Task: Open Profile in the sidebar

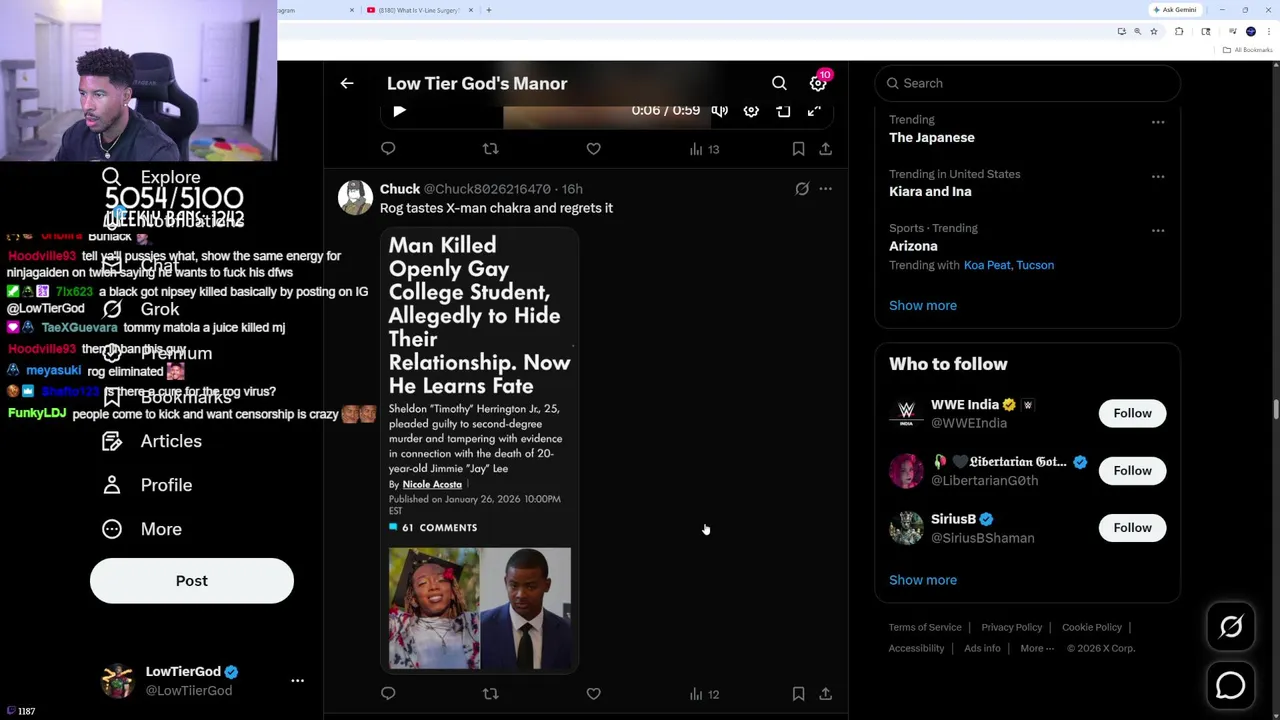Action: tap(148, 485)
